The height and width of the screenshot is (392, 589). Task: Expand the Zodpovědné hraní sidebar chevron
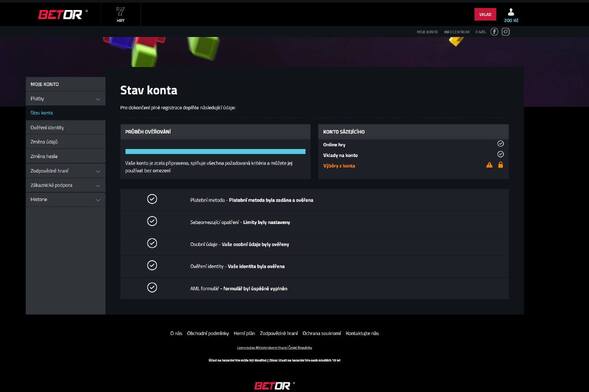pyautogui.click(x=98, y=171)
